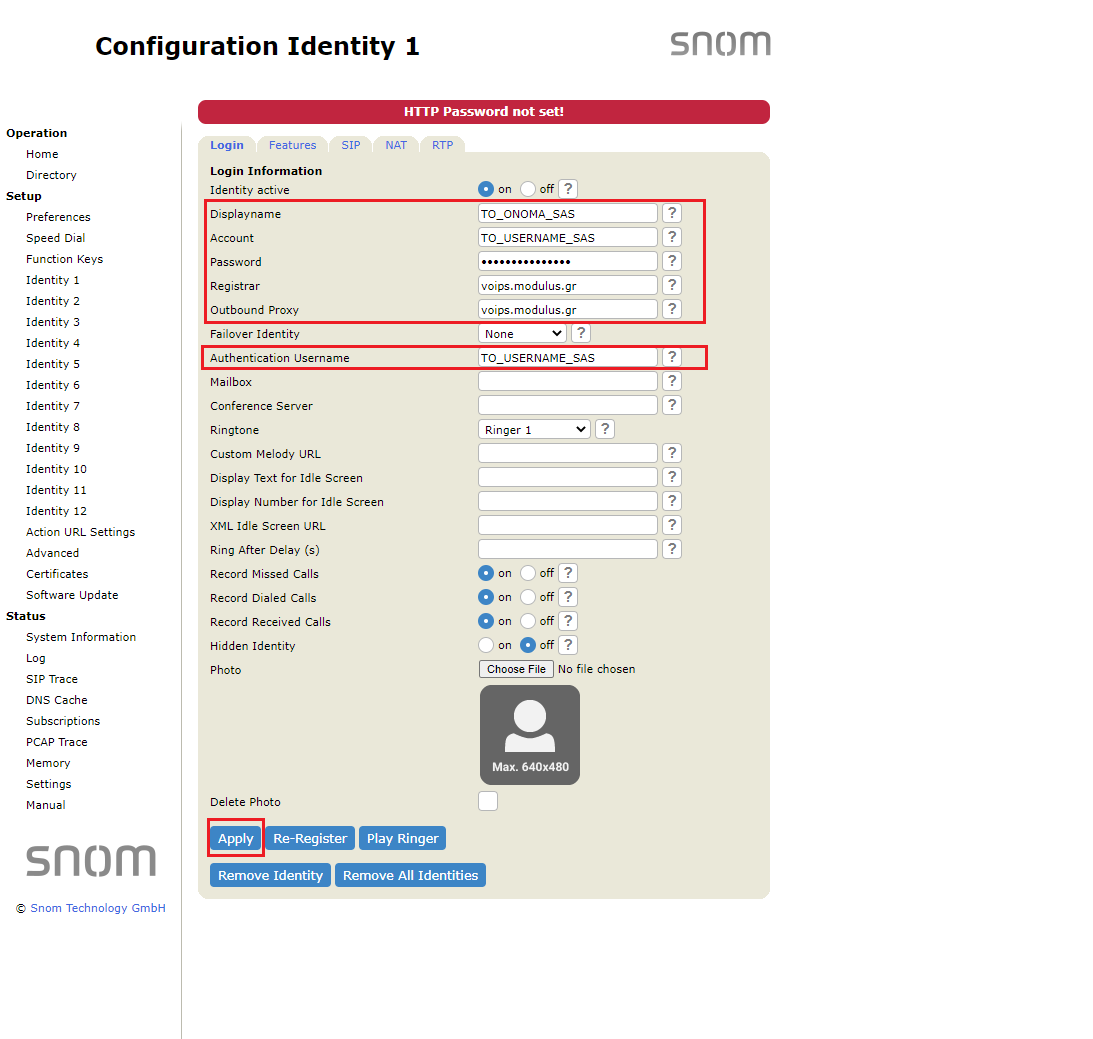Viewport: 1093px width, 1039px height.
Task: Show help for Hidden Identity option
Action: (x=567, y=645)
